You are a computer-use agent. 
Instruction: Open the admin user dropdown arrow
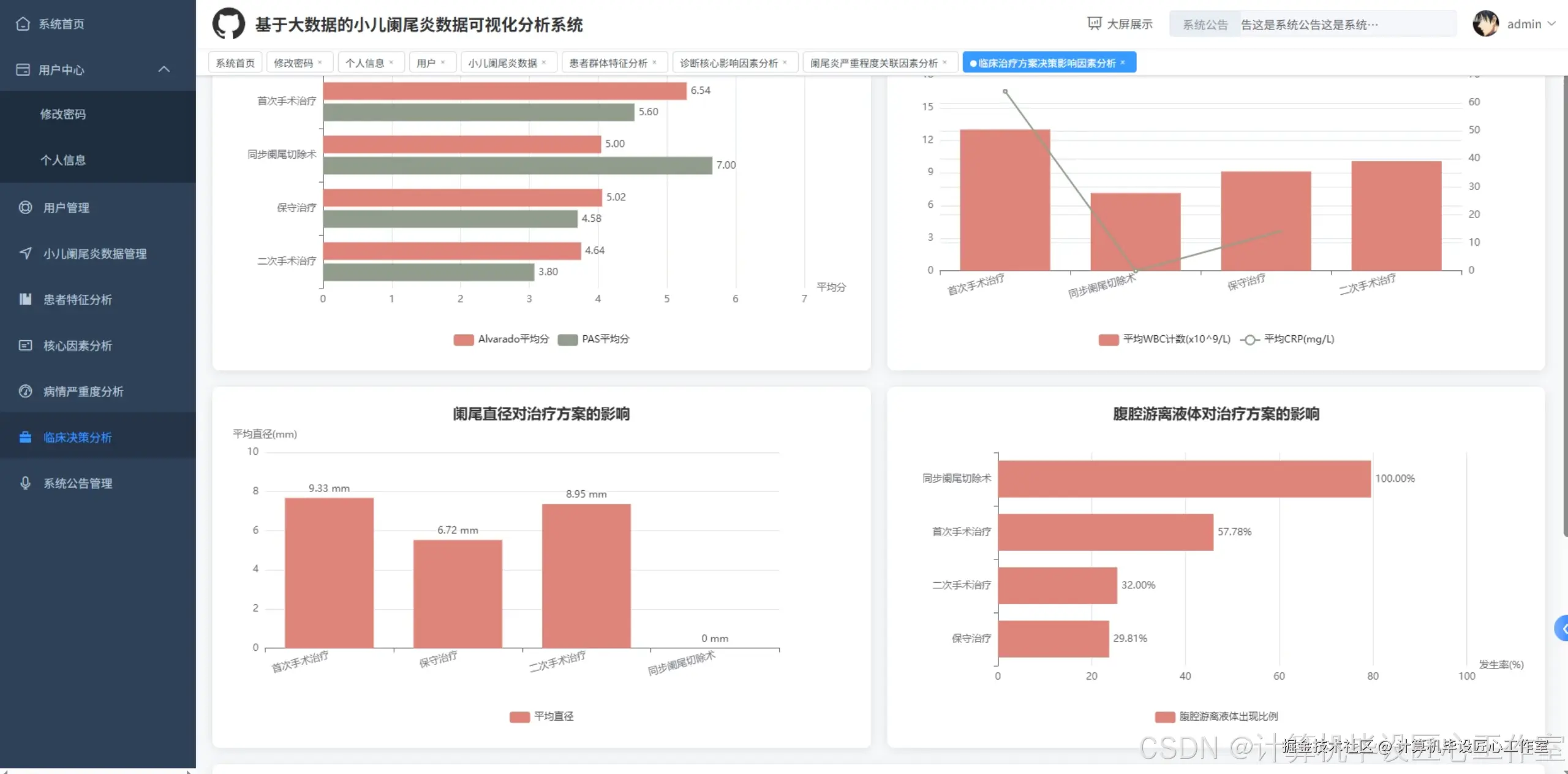(1551, 24)
